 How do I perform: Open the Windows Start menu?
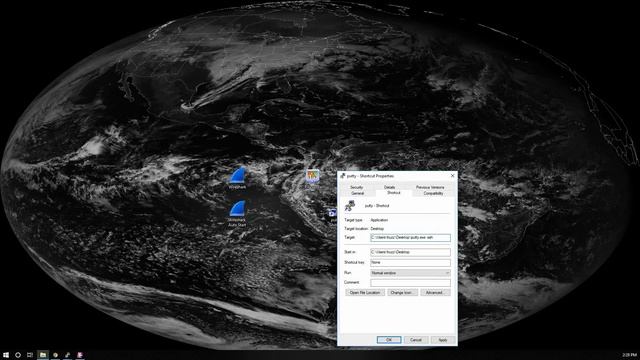pos(6,355)
